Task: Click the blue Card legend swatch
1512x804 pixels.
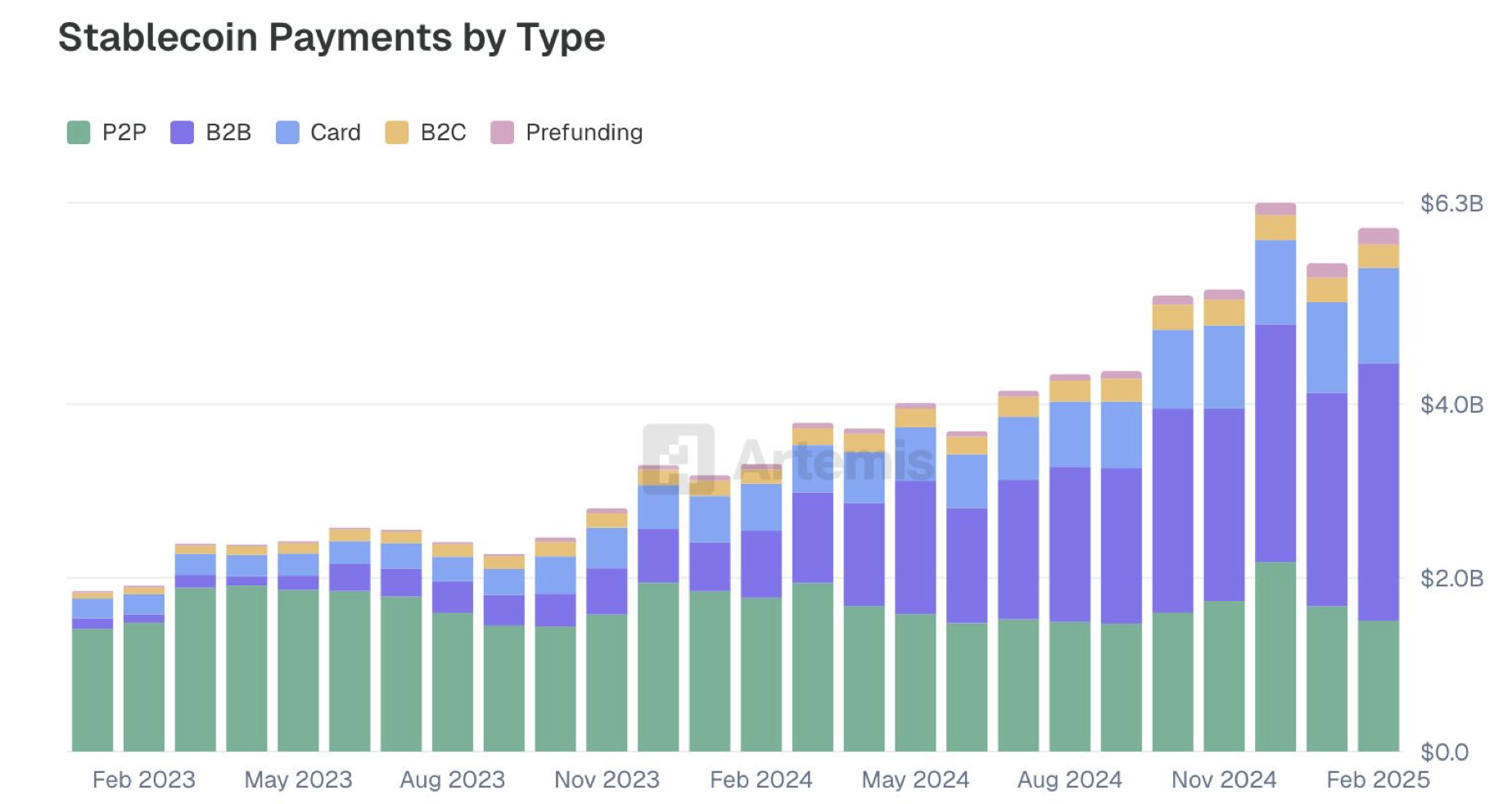Action: coord(287,133)
